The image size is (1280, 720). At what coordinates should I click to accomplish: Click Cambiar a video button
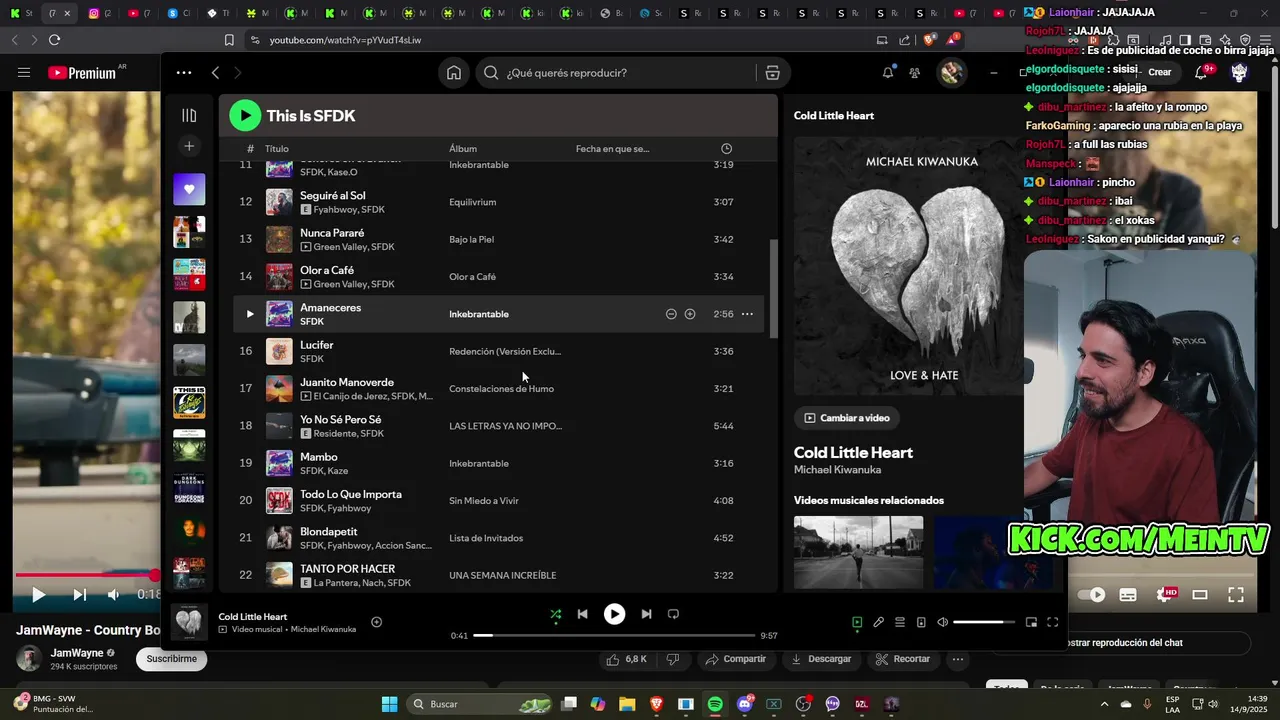pyautogui.click(x=846, y=418)
